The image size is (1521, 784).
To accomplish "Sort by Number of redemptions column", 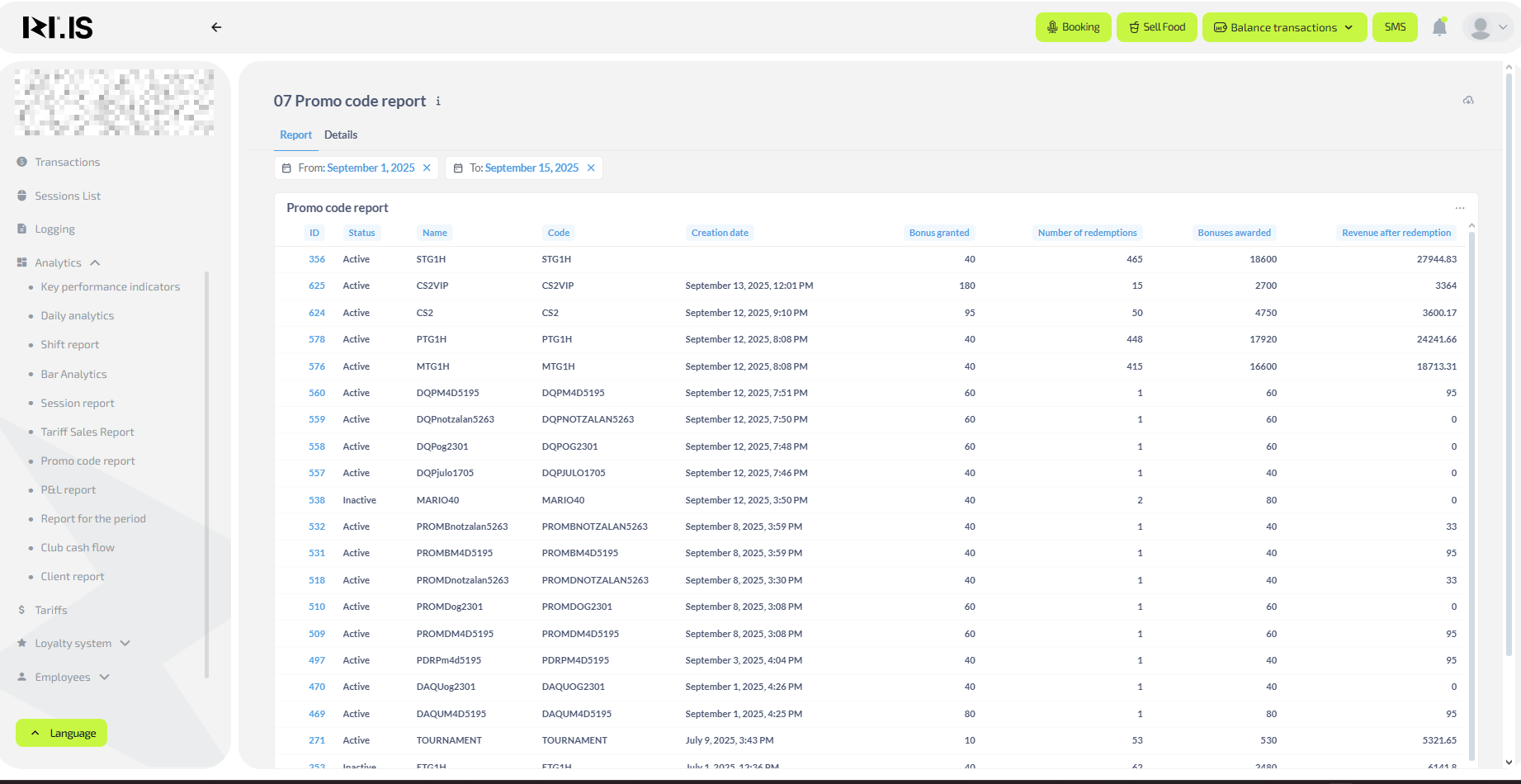I will 1087,233.
